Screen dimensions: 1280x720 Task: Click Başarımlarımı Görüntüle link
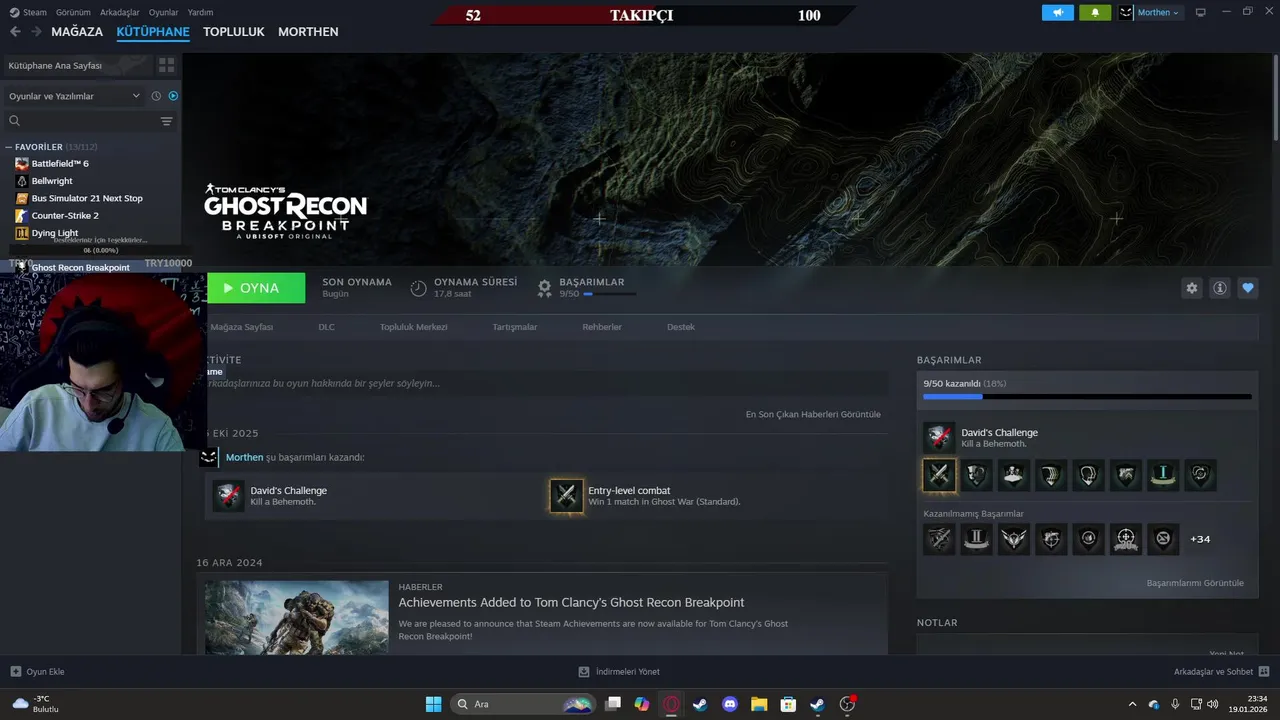pos(1195,583)
